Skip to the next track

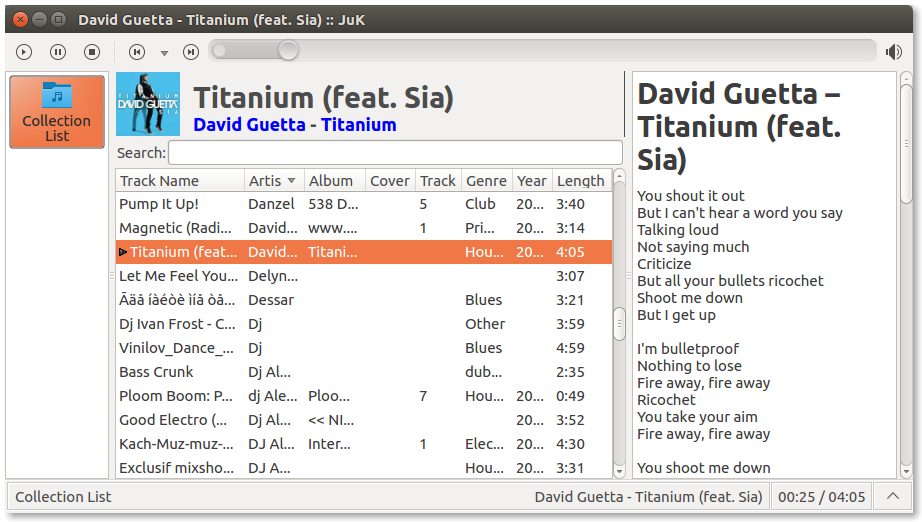(190, 51)
